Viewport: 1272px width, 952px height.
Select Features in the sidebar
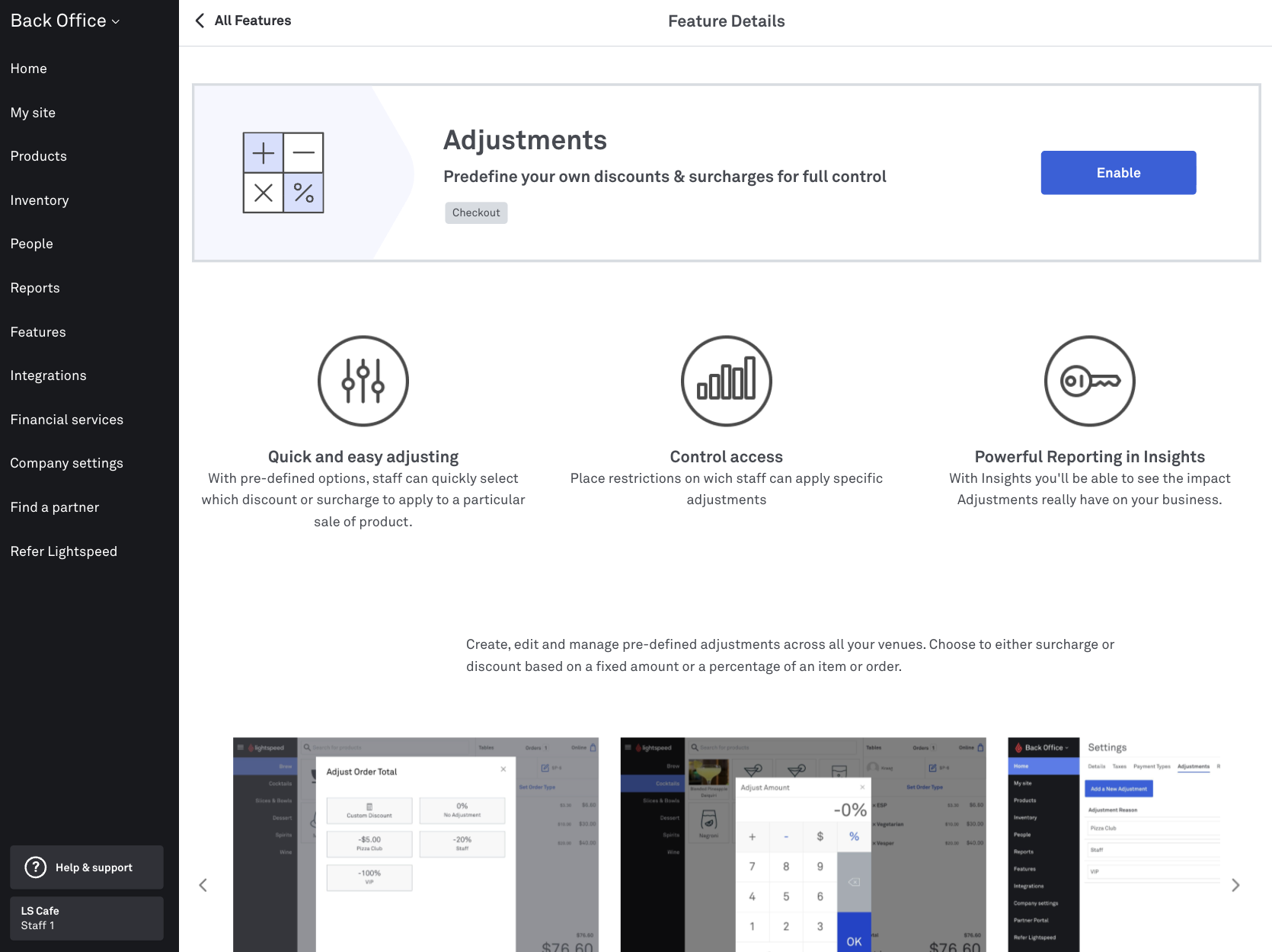coord(38,332)
